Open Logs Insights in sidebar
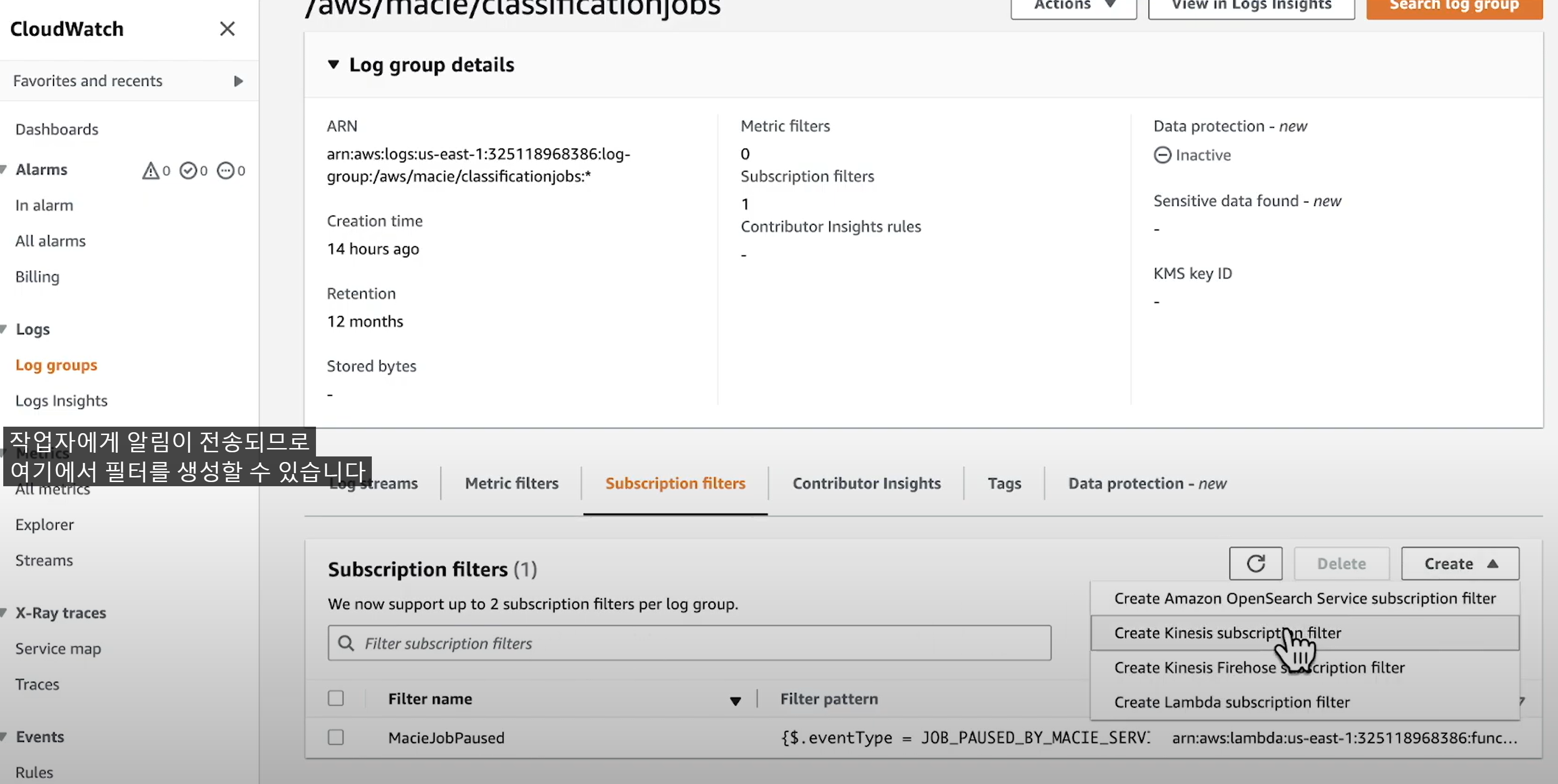This screenshot has width=1558, height=784. (x=61, y=401)
